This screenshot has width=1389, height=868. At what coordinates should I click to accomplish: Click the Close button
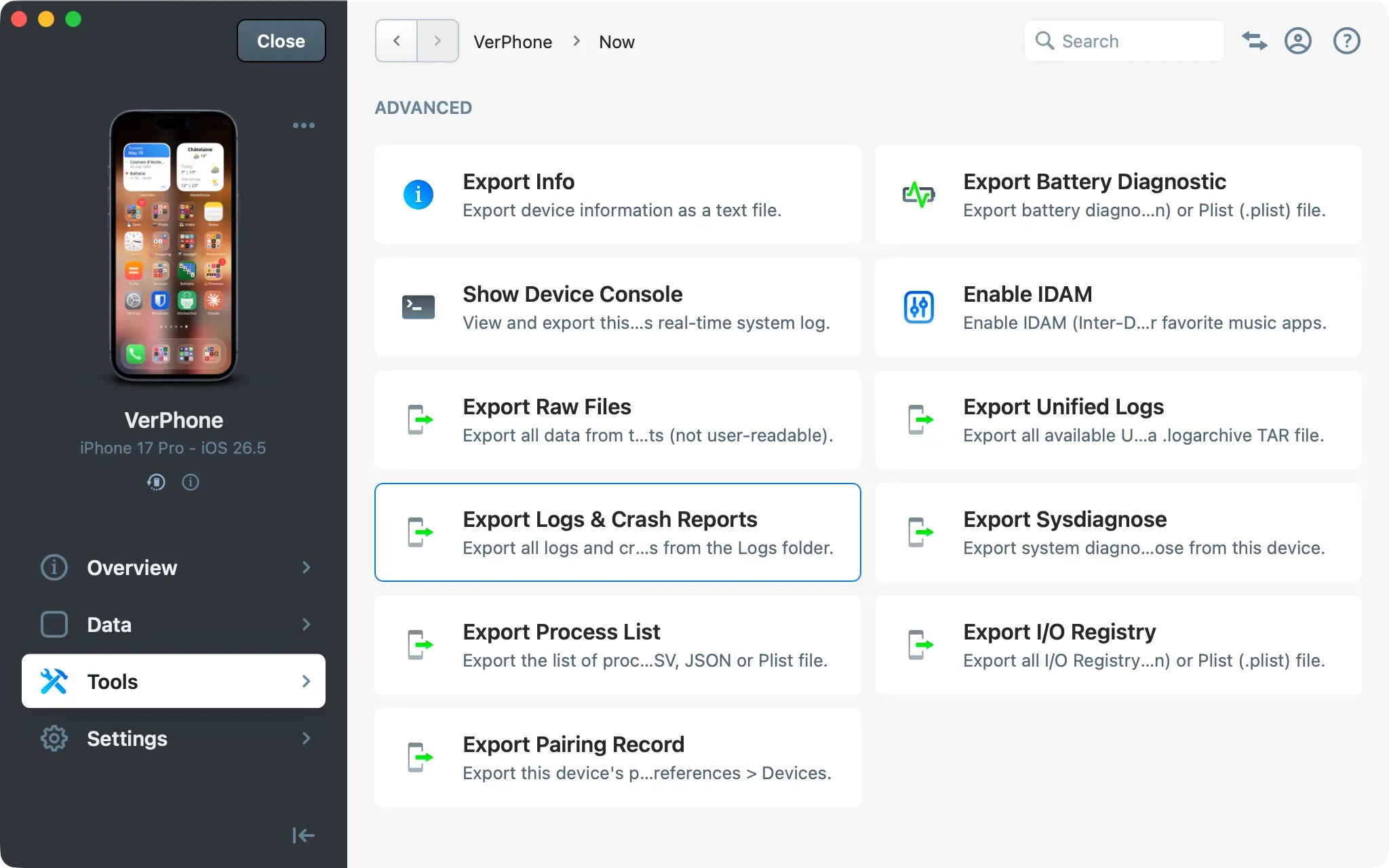(281, 41)
